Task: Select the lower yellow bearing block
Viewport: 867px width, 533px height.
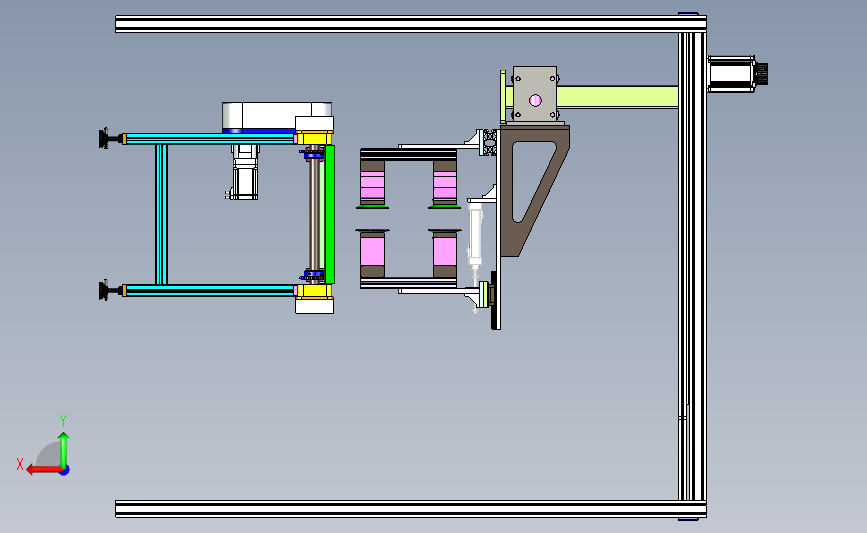Action: point(314,291)
